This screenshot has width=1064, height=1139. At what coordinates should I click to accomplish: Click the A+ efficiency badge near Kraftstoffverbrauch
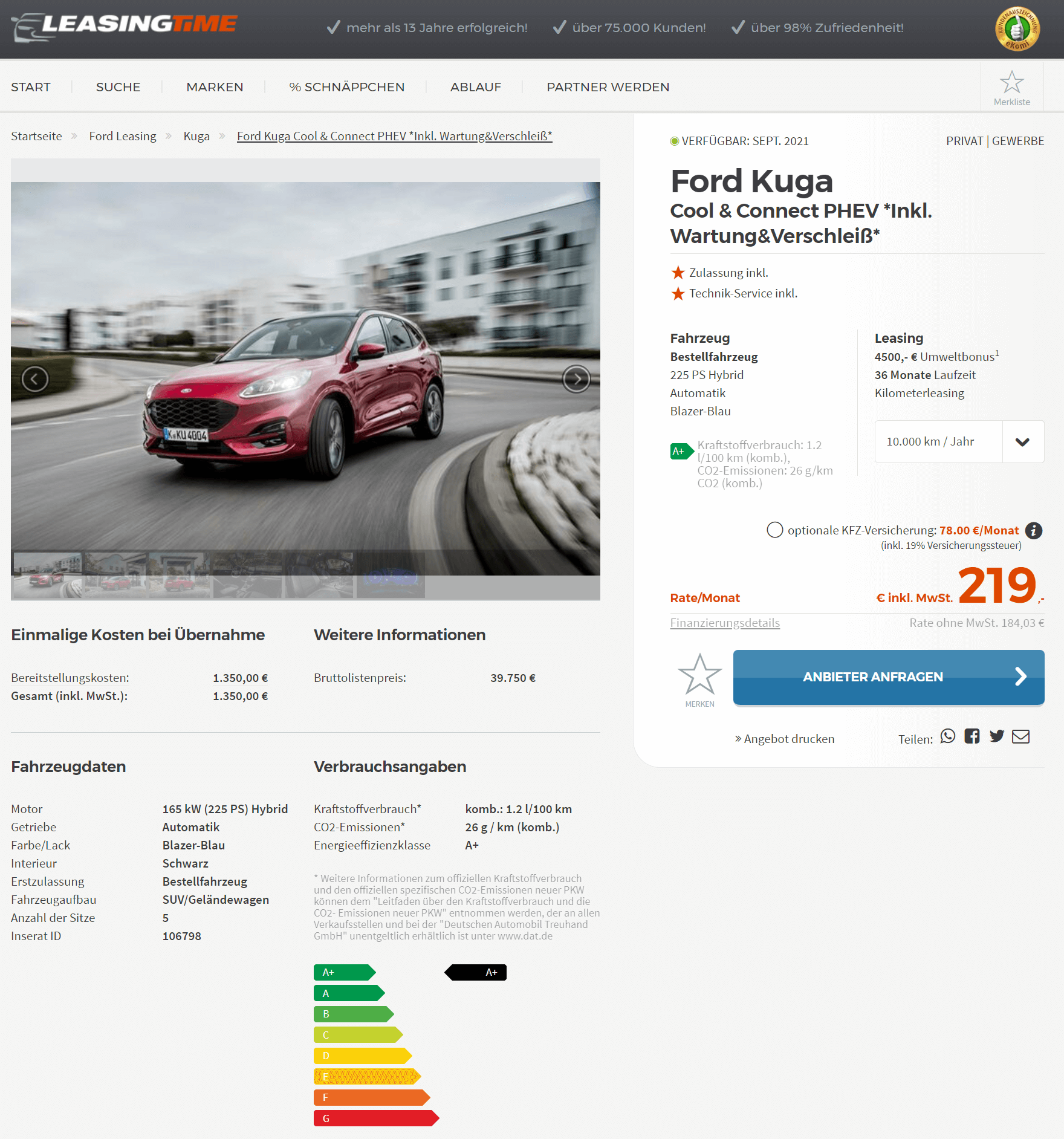[682, 452]
